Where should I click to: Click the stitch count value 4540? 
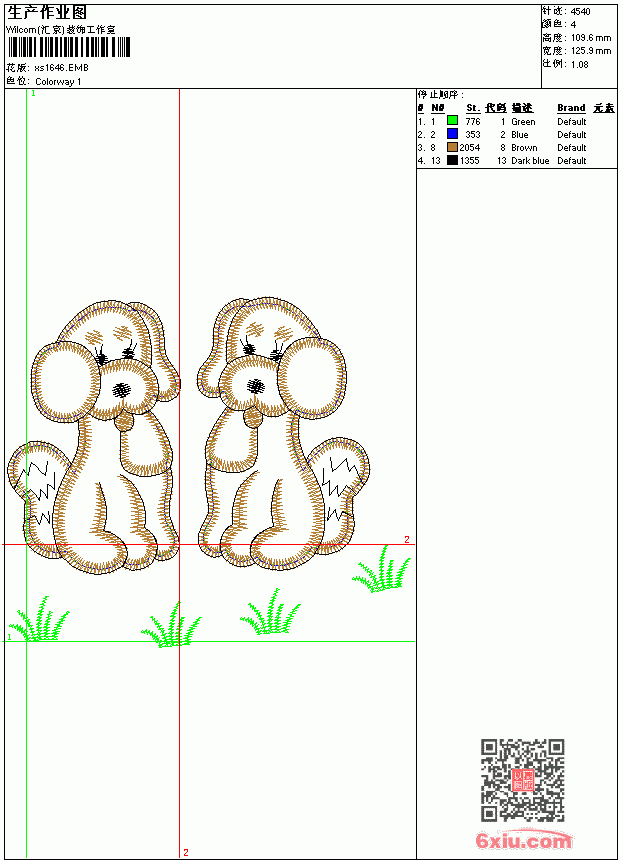pos(580,12)
